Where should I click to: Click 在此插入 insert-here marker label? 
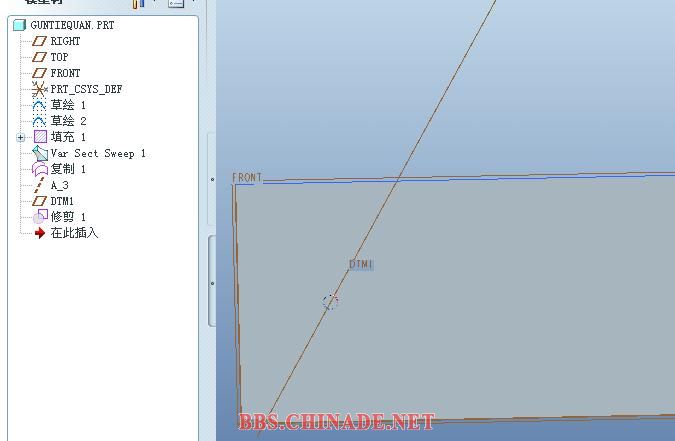click(x=74, y=233)
